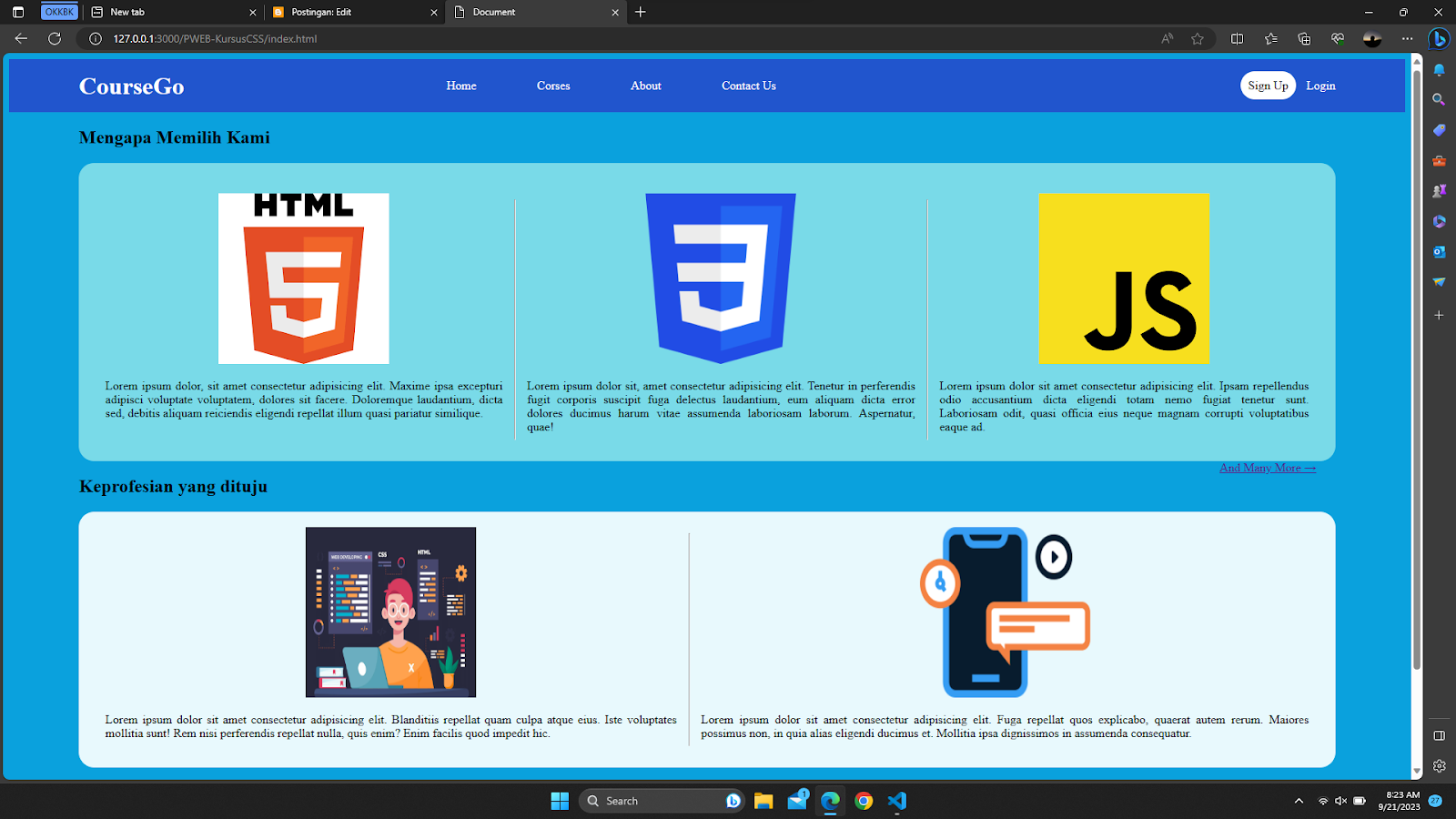
Task: Go to Contact Us page
Action: pyautogui.click(x=749, y=86)
